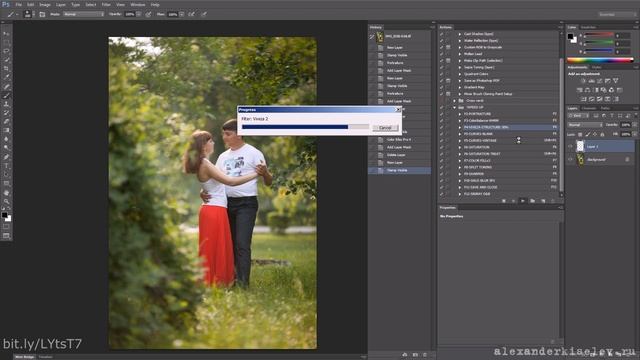
Task: Toggle the Brush panel from options bar
Action: pyautogui.click(x=42, y=14)
